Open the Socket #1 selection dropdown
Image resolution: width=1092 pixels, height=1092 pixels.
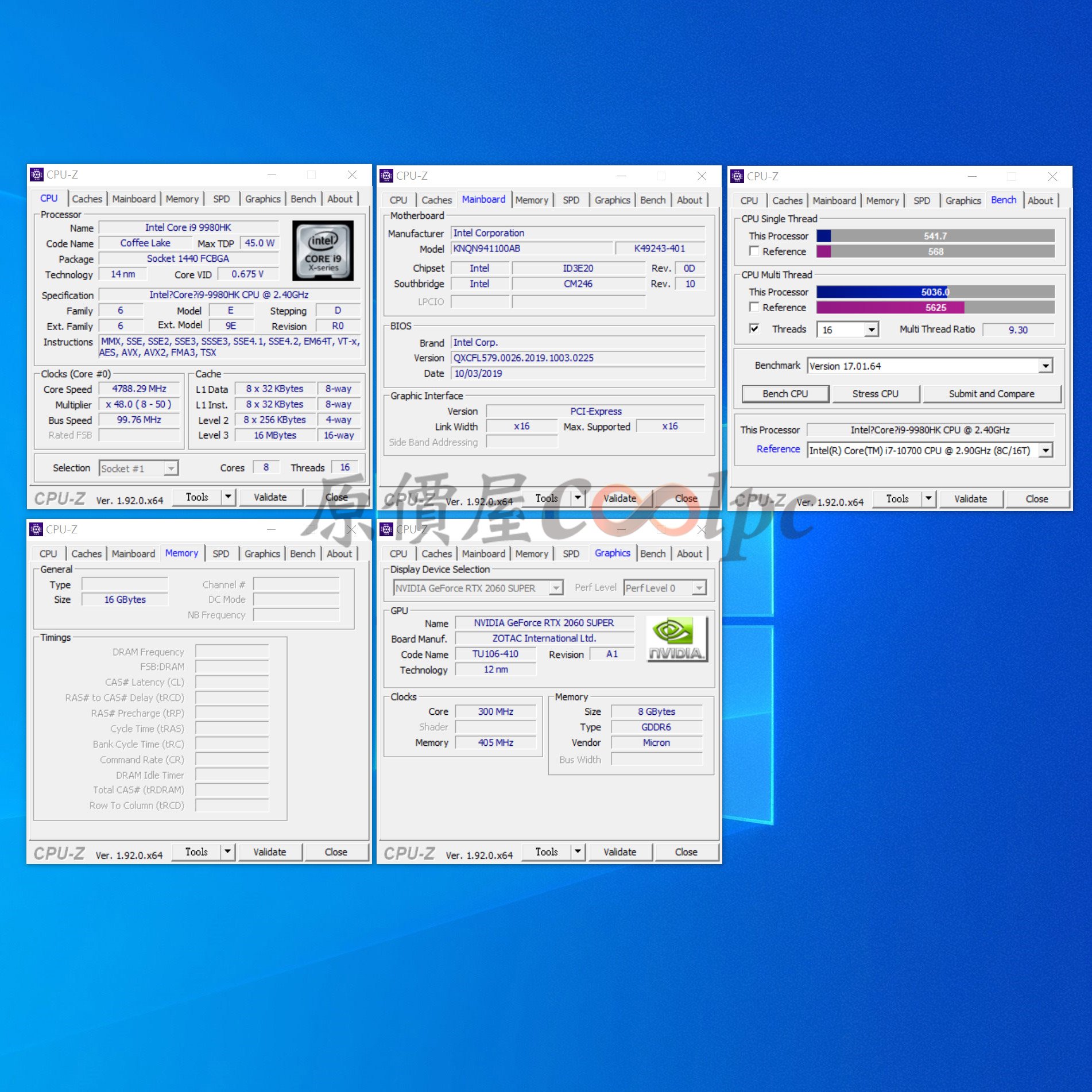coord(171,468)
